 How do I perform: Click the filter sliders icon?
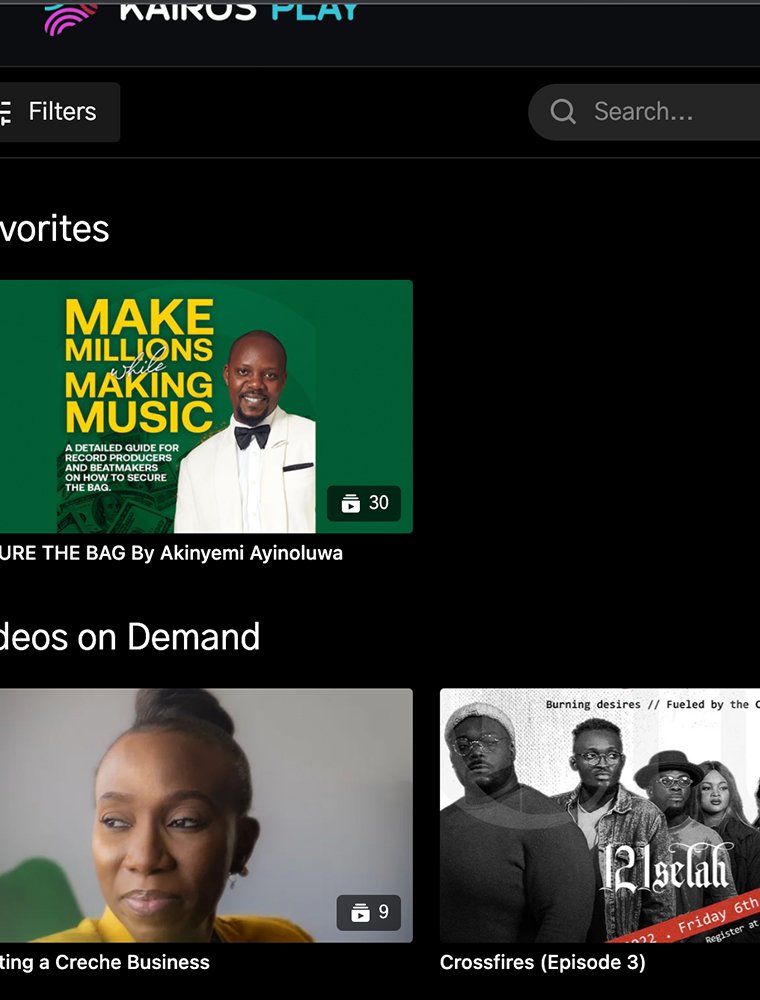pos(5,112)
